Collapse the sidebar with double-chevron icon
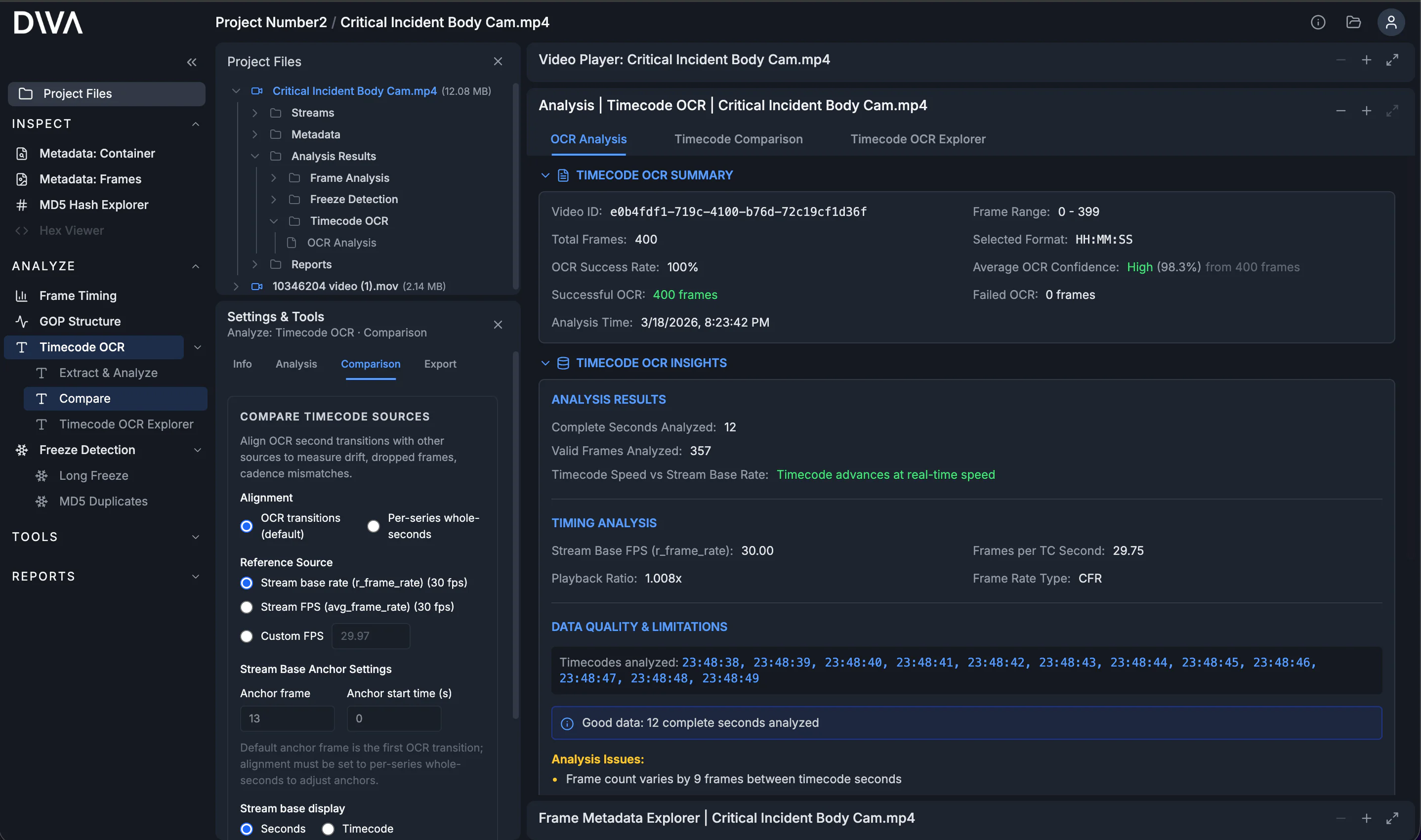This screenshot has height=840, width=1421. coord(192,62)
